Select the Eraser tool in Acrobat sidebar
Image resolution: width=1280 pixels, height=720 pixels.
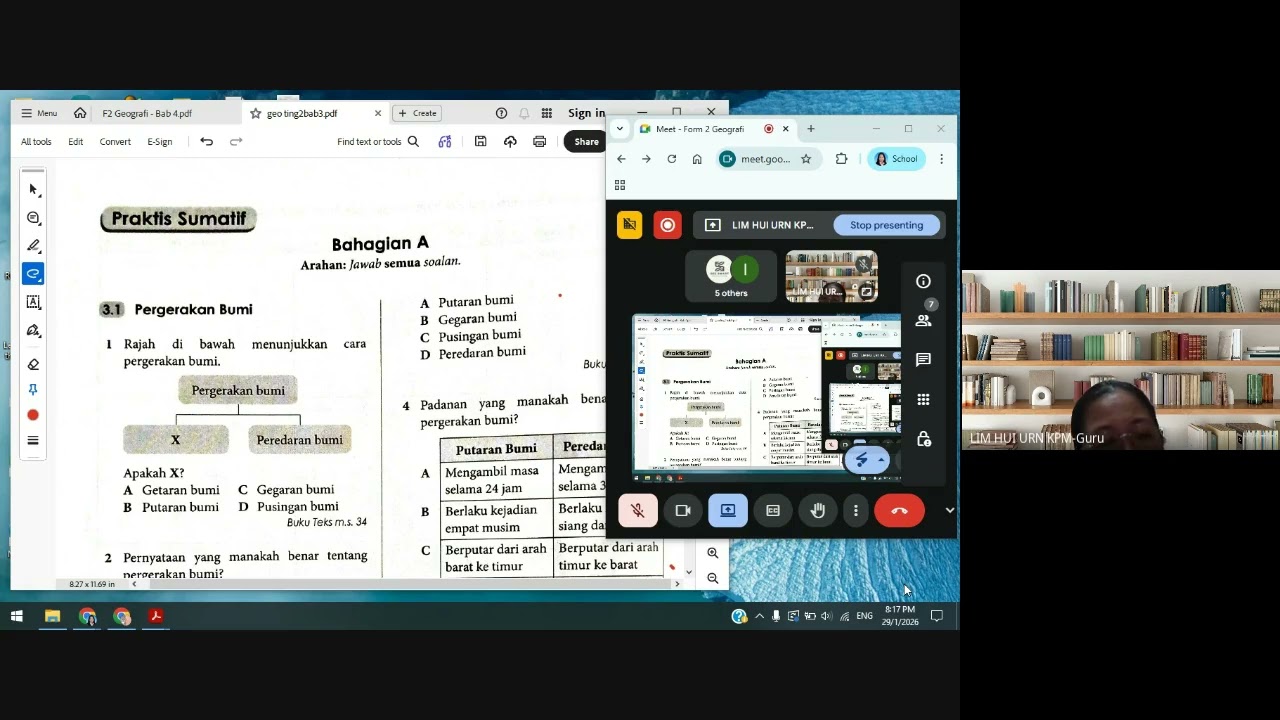33,364
